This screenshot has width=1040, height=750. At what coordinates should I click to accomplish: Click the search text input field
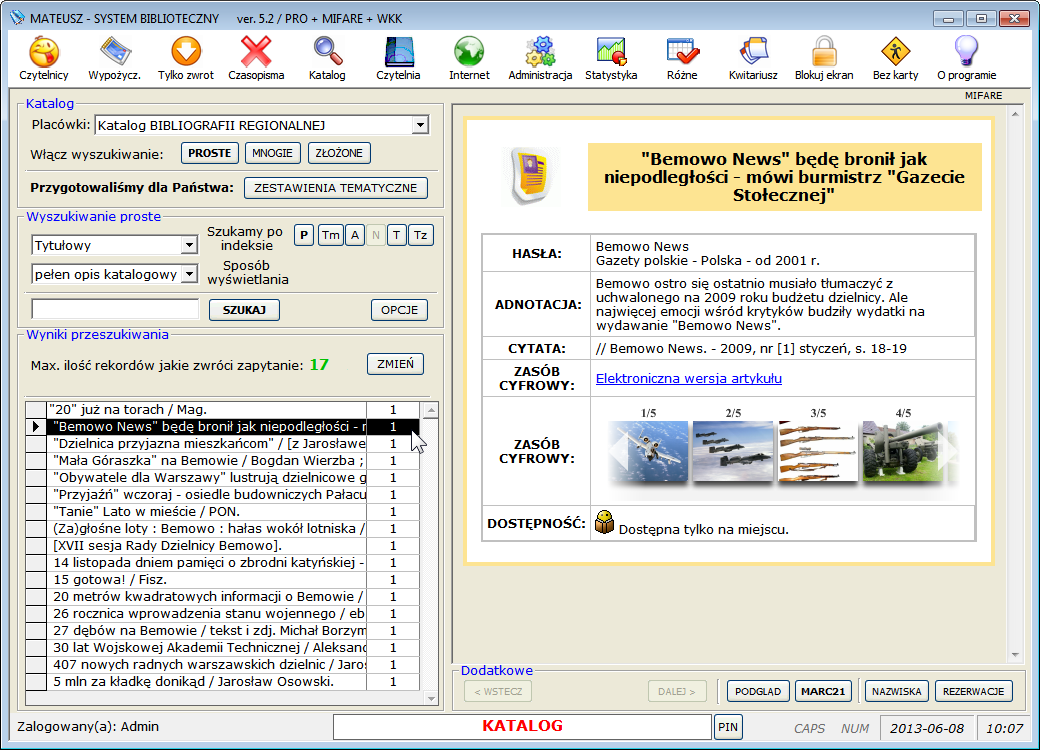pyautogui.click(x=115, y=310)
